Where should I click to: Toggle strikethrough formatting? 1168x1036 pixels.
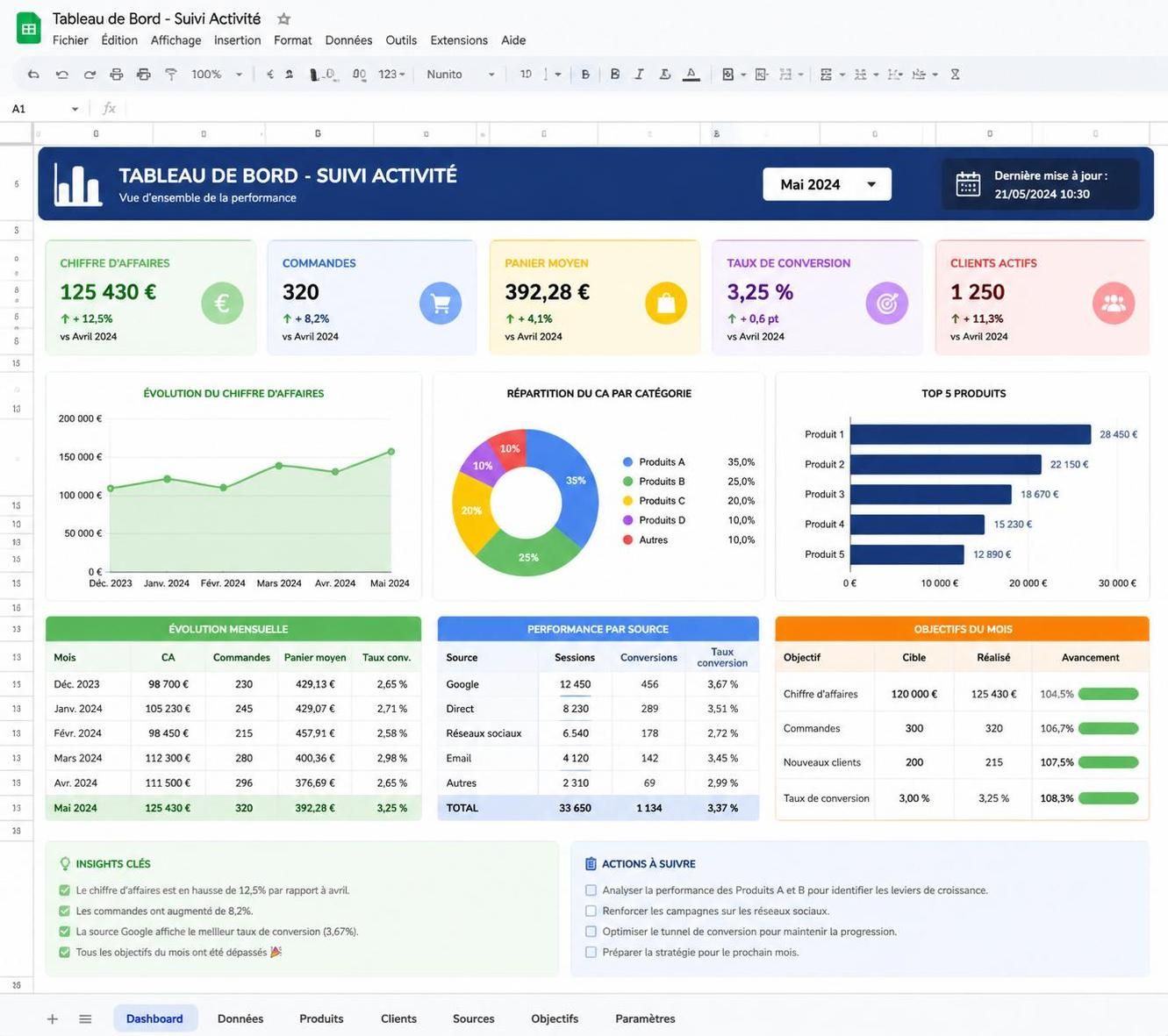(x=664, y=75)
